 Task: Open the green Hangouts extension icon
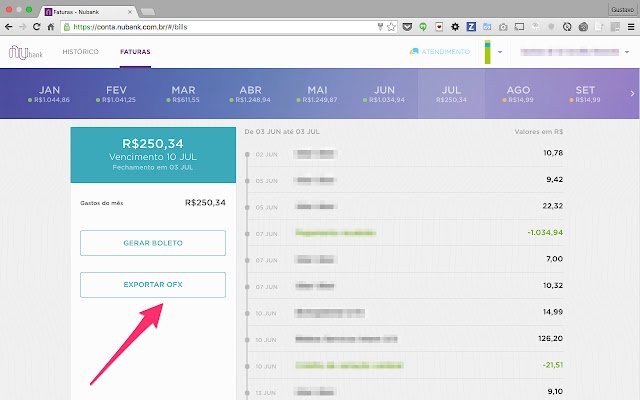click(423, 27)
